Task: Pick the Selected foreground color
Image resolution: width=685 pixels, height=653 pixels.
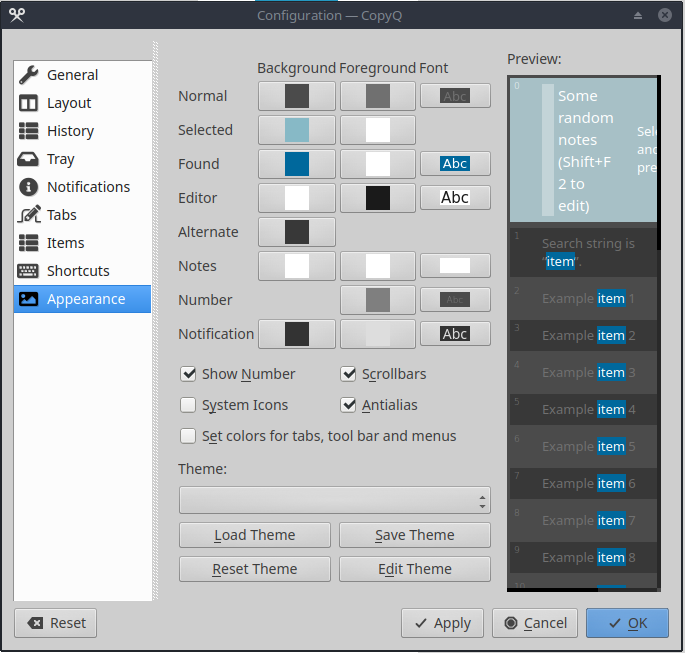Action: 377,130
